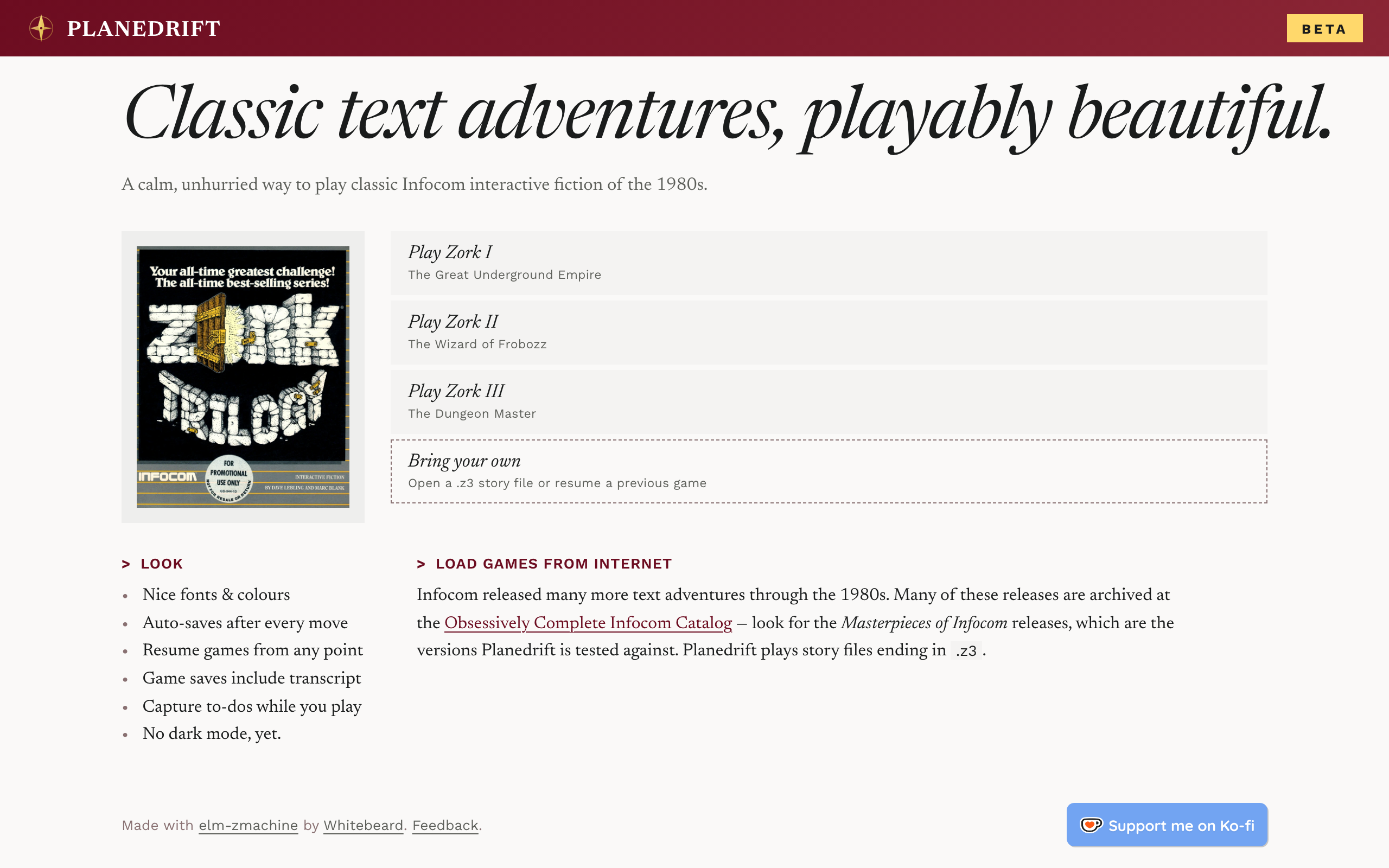Click The Great Underground Empire subtitle
The width and height of the screenshot is (1389, 868).
click(x=505, y=275)
